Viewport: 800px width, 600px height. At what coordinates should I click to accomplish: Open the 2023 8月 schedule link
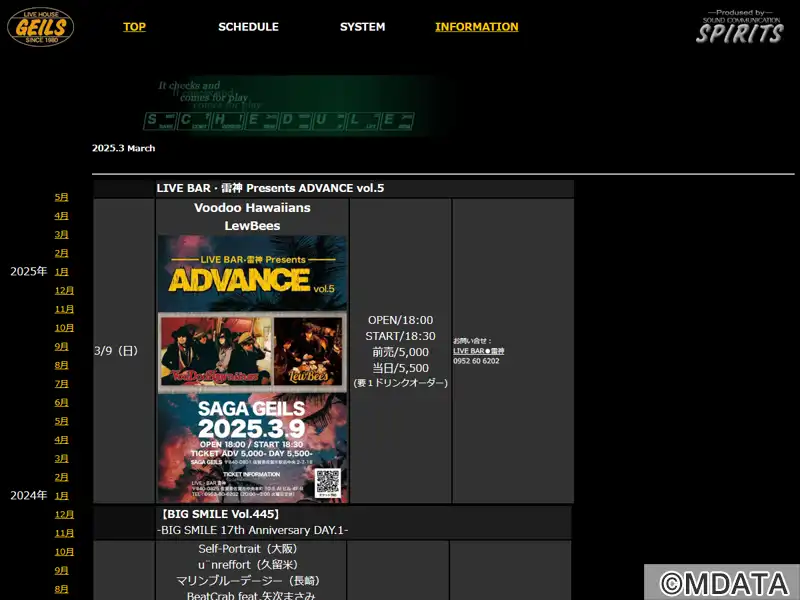(61, 589)
